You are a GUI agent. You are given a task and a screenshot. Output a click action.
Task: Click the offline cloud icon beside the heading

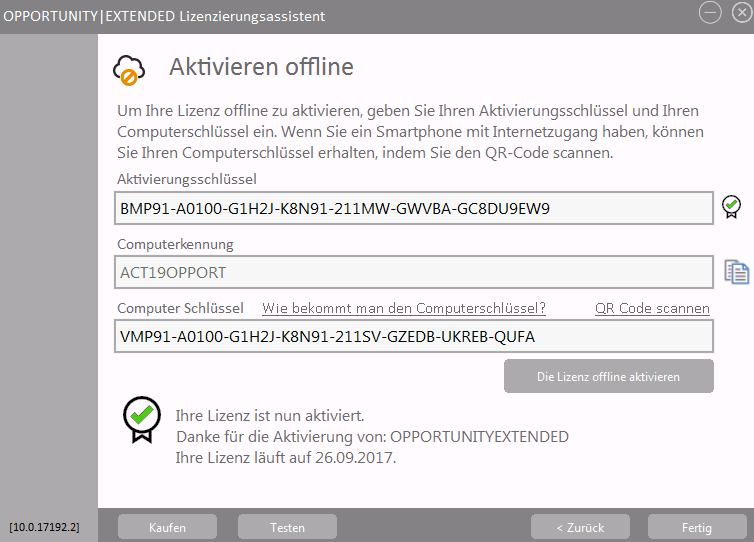click(x=129, y=70)
